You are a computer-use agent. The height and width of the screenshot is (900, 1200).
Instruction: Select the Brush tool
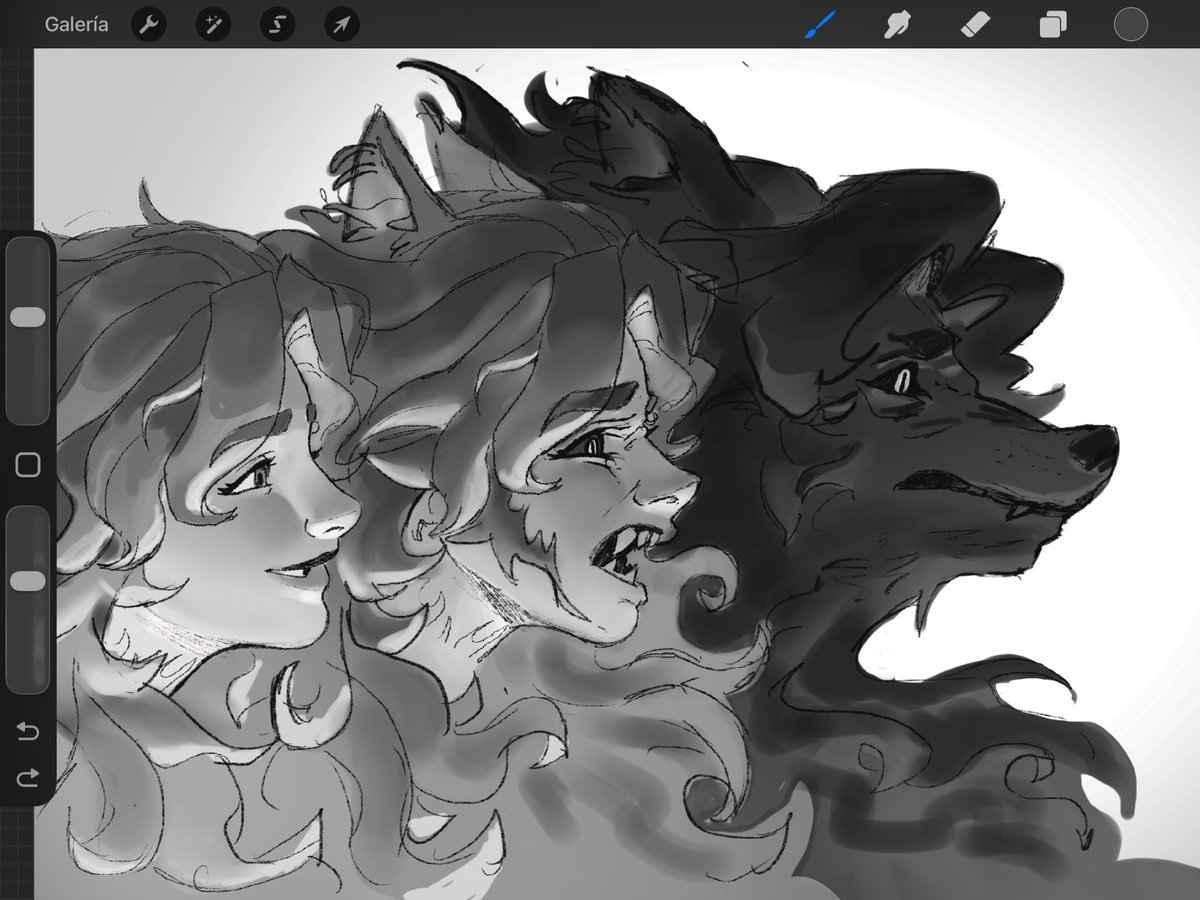point(820,24)
